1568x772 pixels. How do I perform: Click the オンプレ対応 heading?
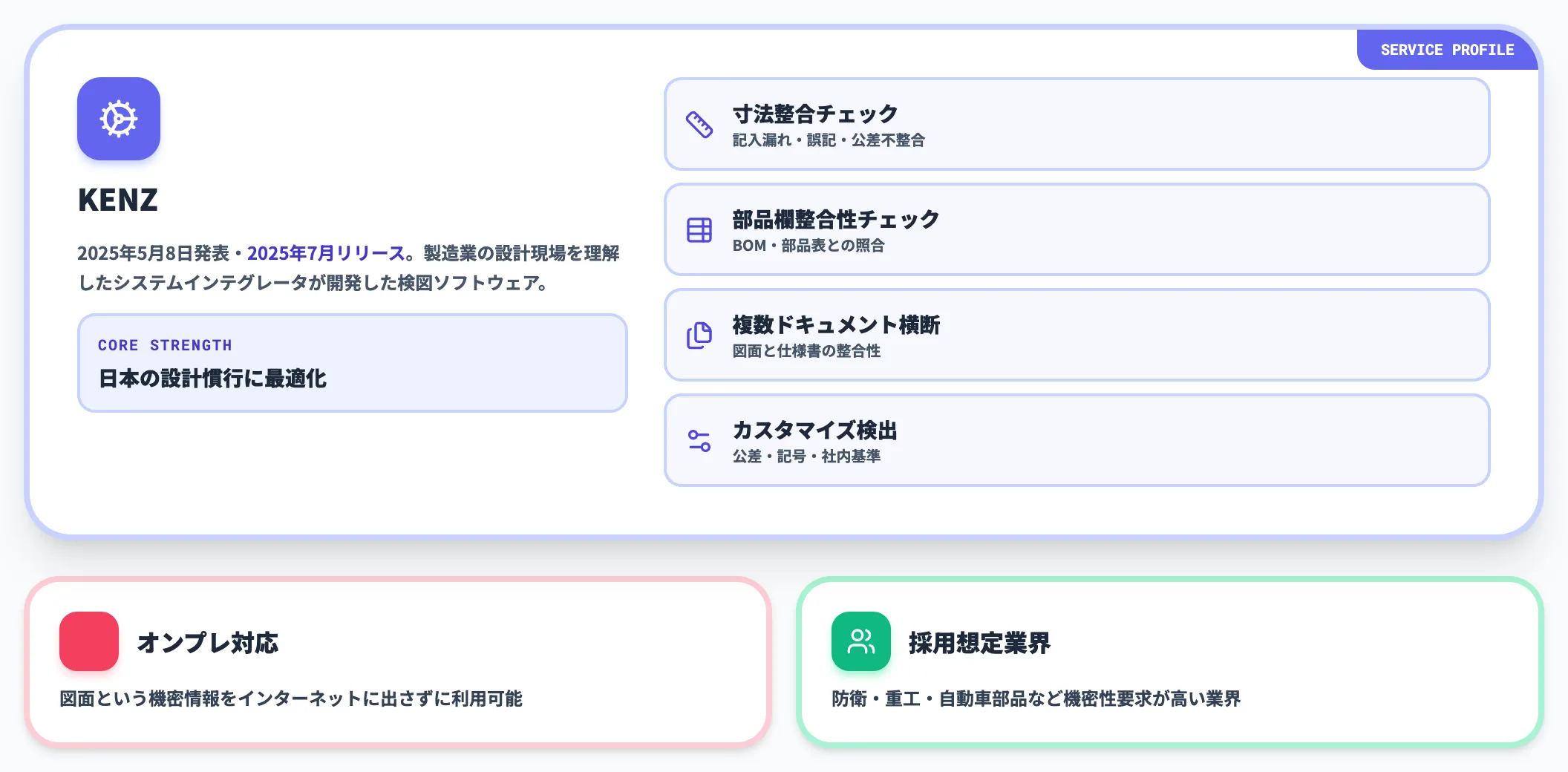[x=208, y=643]
